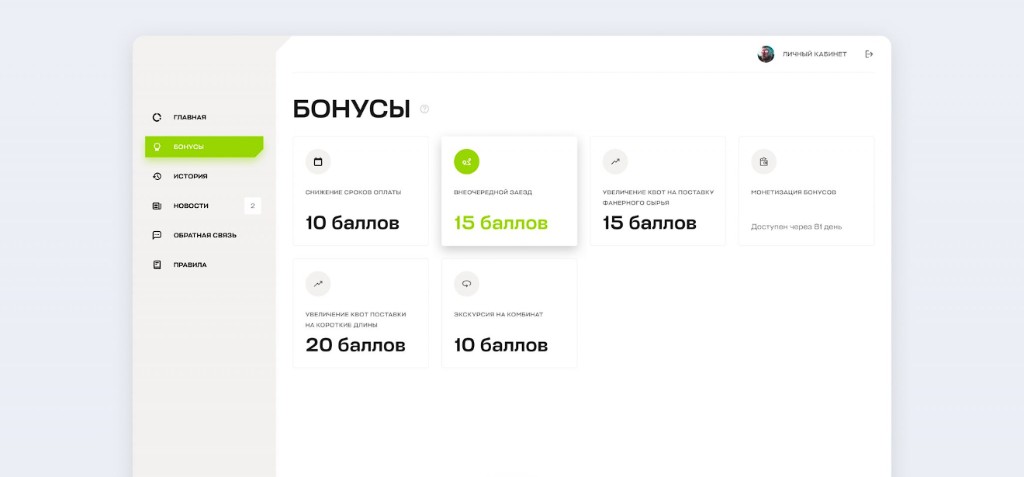Open Главная in the sidebar

189,117
